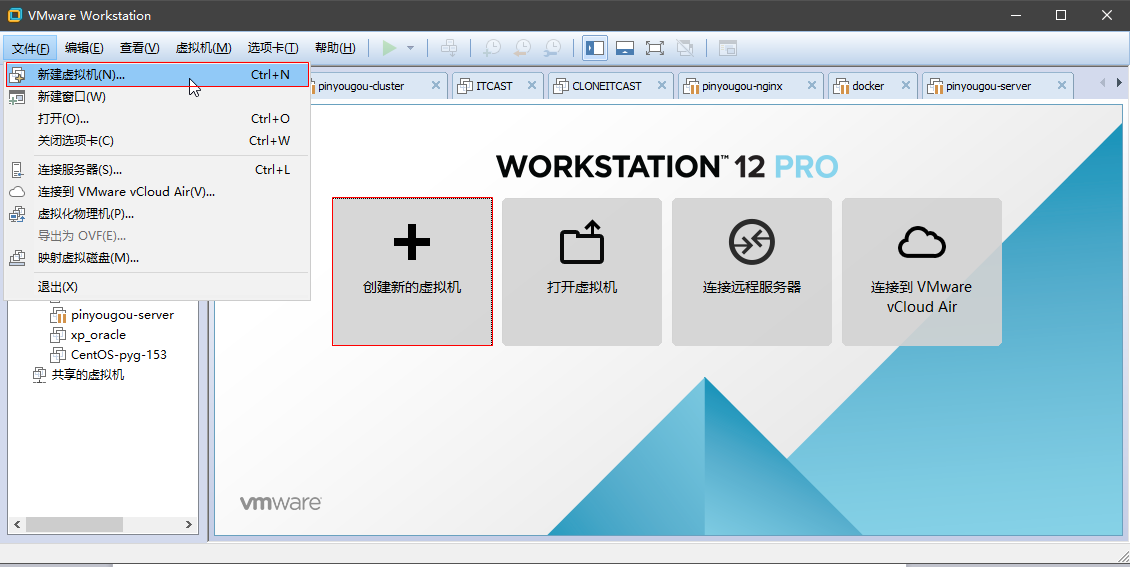
Task: Switch to the pinyougou-server tab
Action: click(997, 86)
